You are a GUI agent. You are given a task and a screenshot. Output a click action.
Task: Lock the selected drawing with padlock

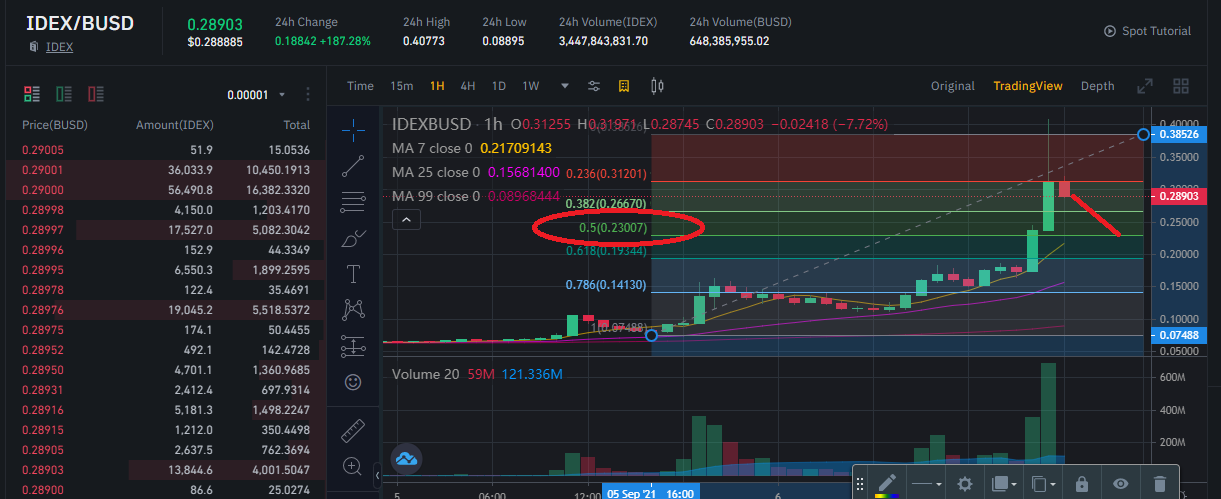[1082, 484]
